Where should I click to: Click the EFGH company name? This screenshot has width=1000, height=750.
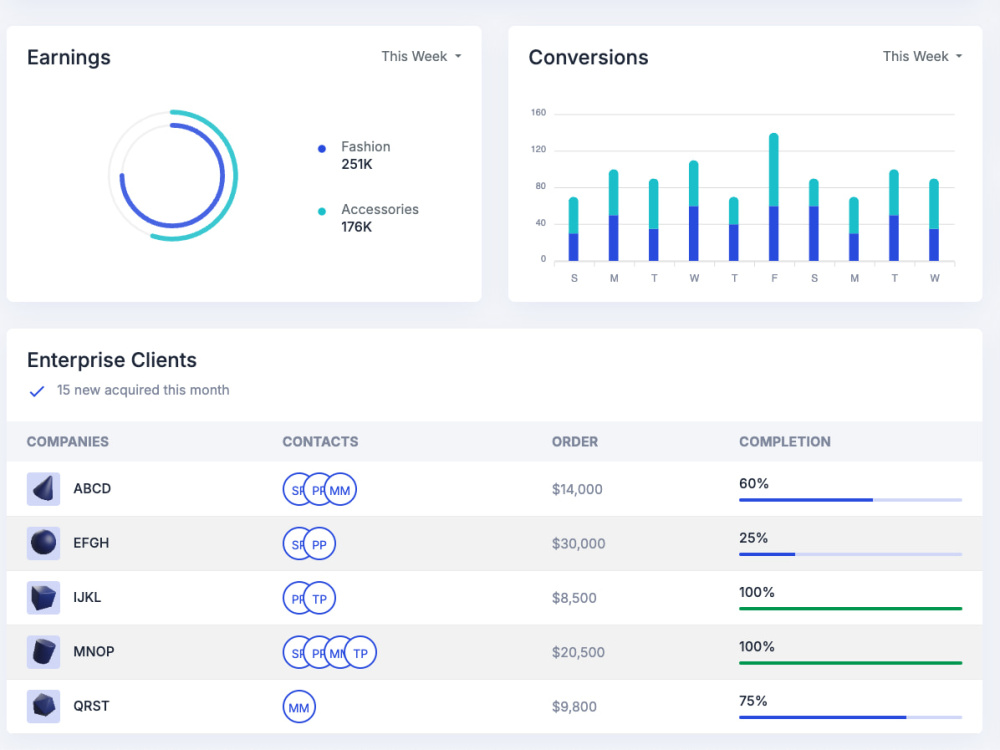(x=91, y=543)
